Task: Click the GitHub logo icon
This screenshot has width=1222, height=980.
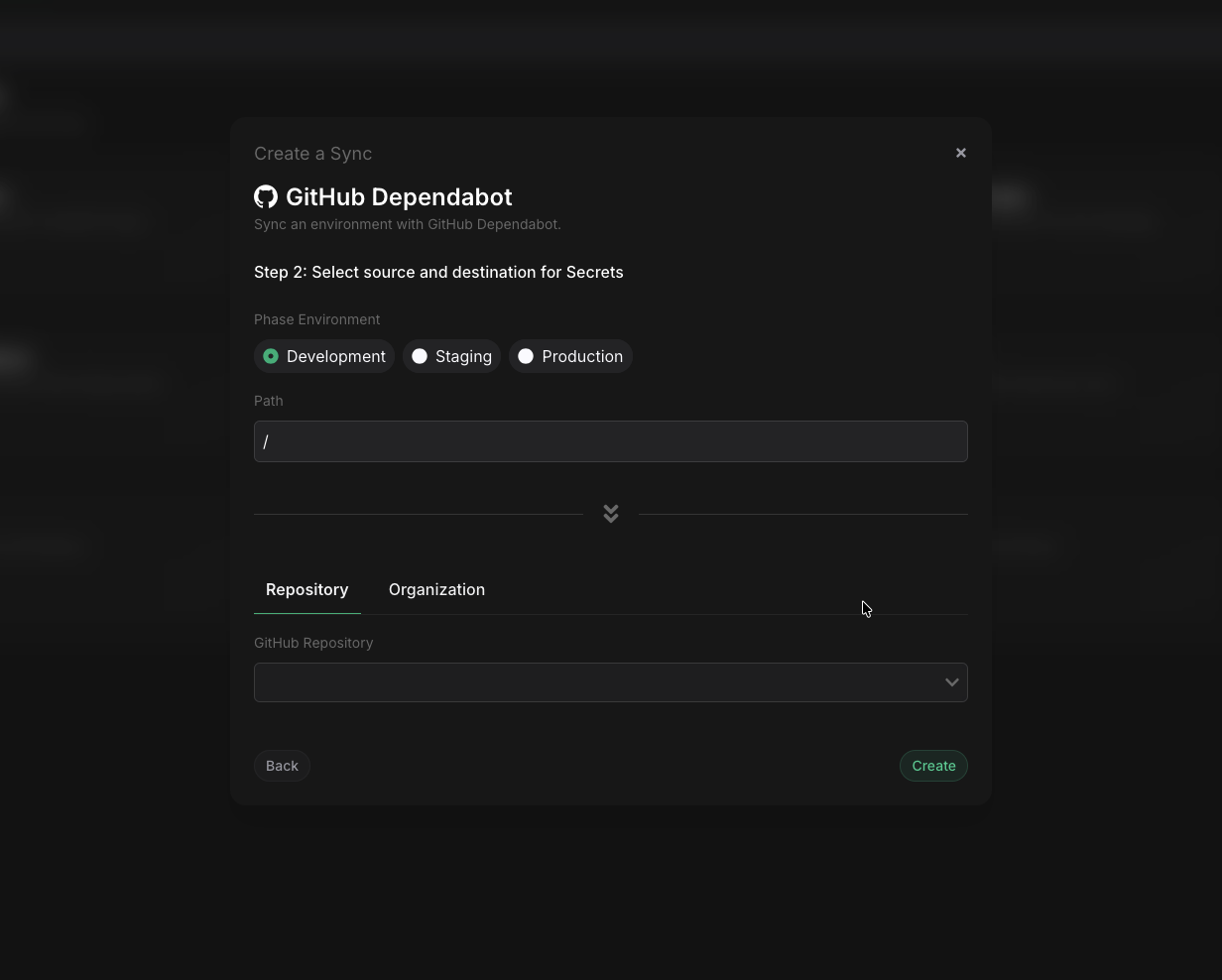Action: click(x=266, y=196)
